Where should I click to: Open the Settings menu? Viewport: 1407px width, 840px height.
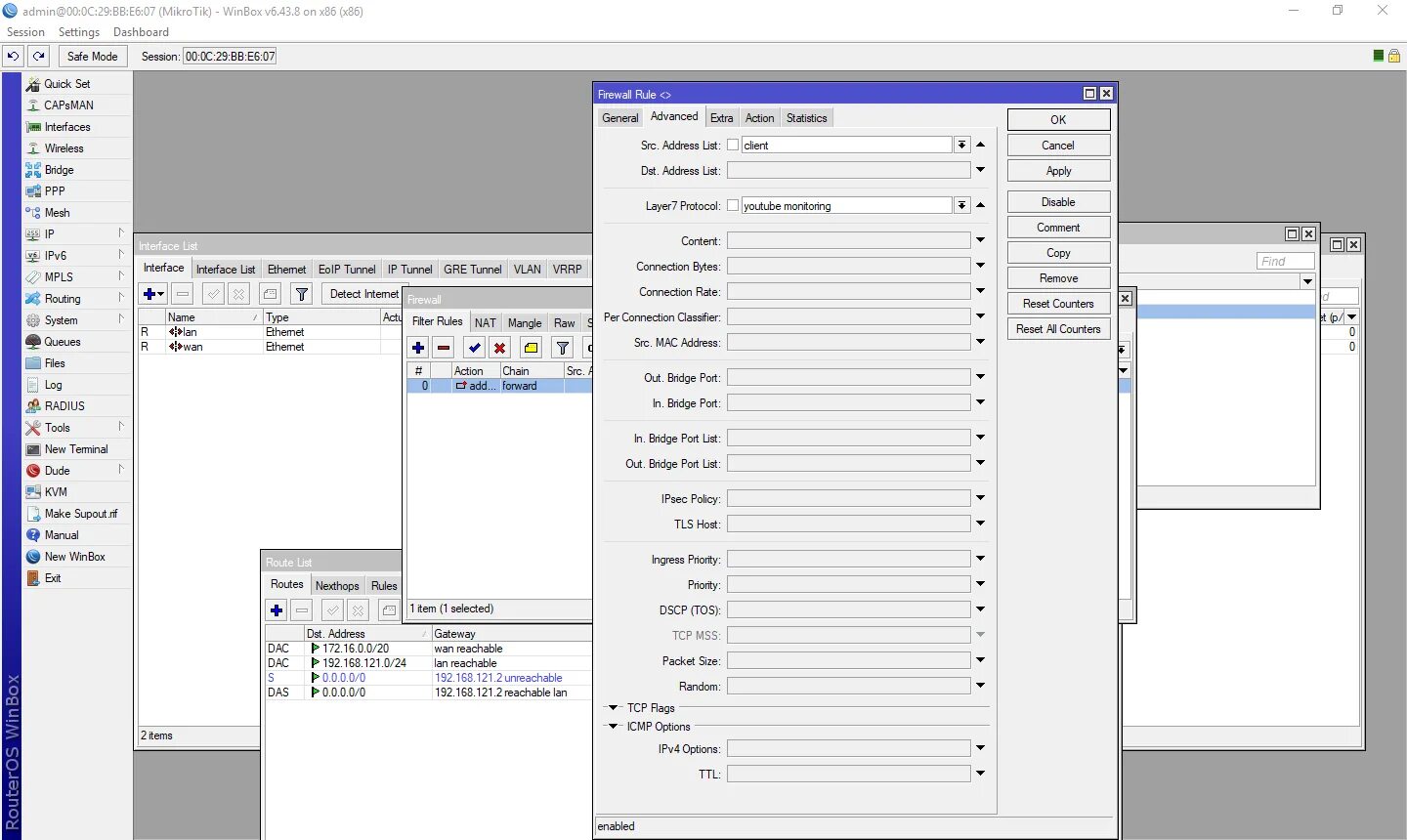79,32
